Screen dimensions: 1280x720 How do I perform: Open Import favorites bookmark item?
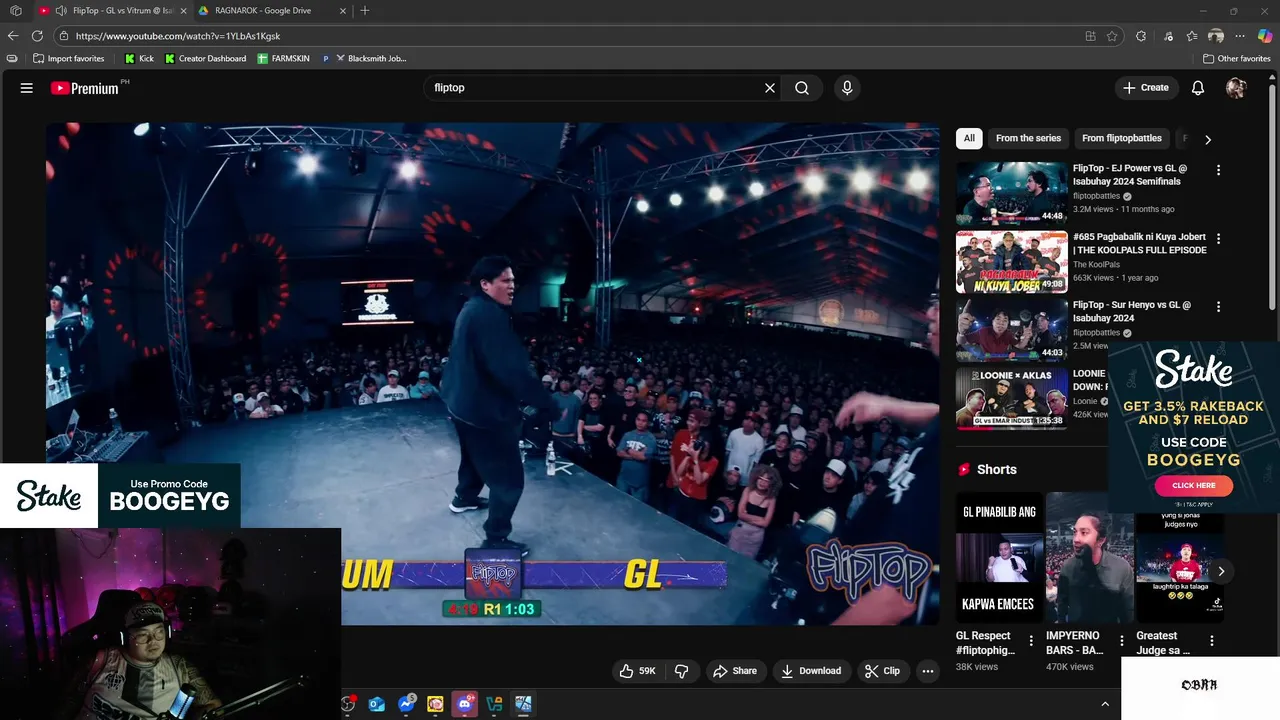click(x=68, y=58)
